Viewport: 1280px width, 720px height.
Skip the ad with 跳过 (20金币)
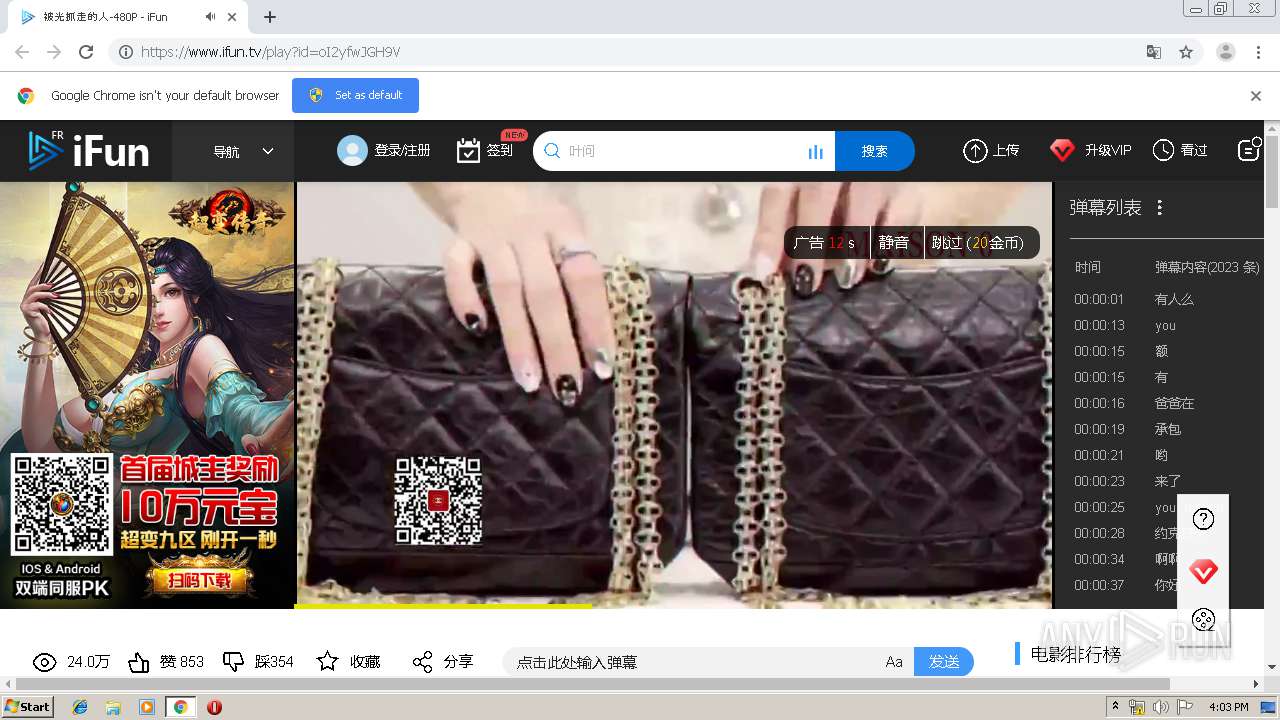pyautogui.click(x=977, y=242)
